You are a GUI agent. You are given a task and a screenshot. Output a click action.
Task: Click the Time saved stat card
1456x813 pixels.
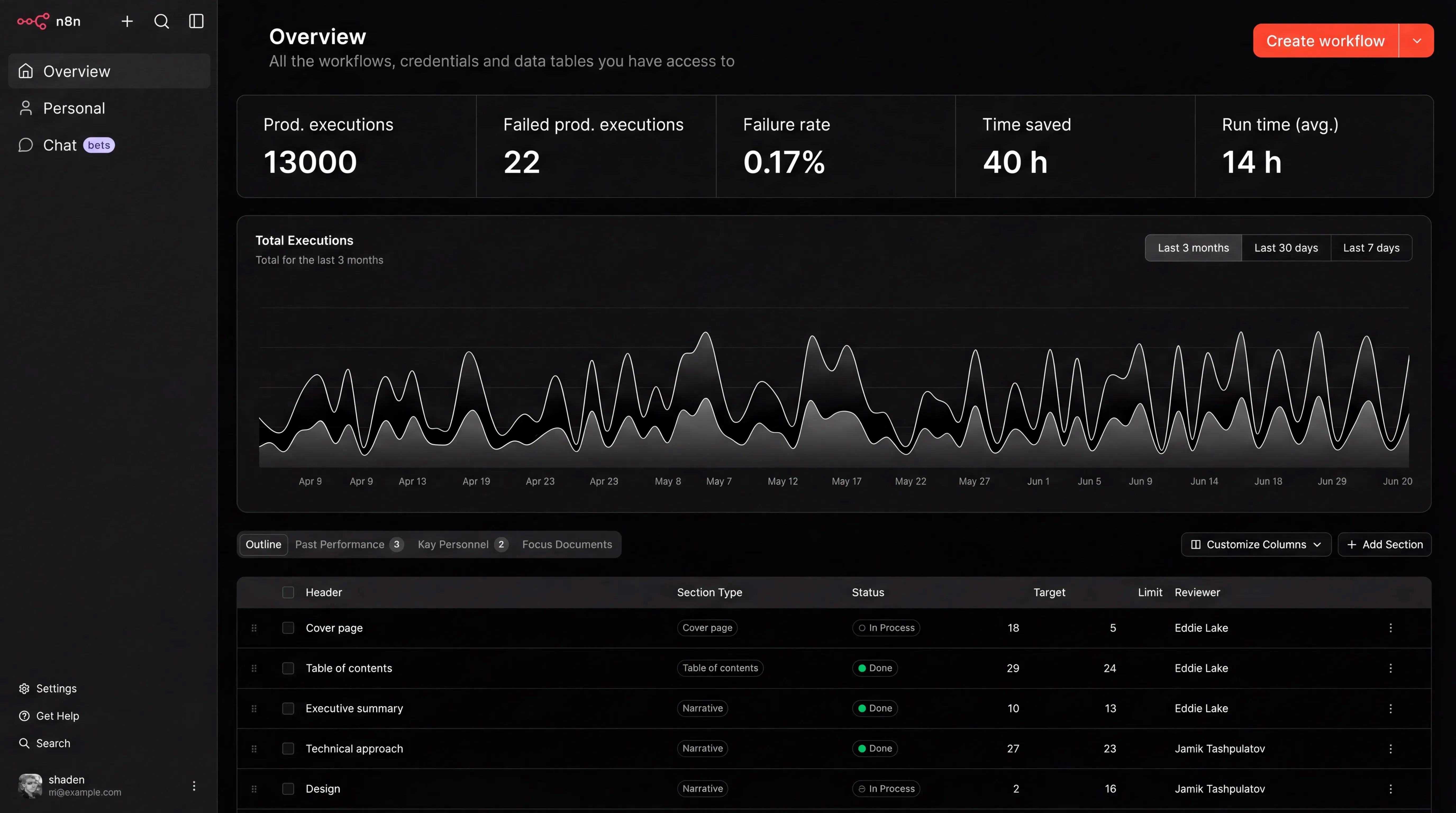click(x=1075, y=146)
